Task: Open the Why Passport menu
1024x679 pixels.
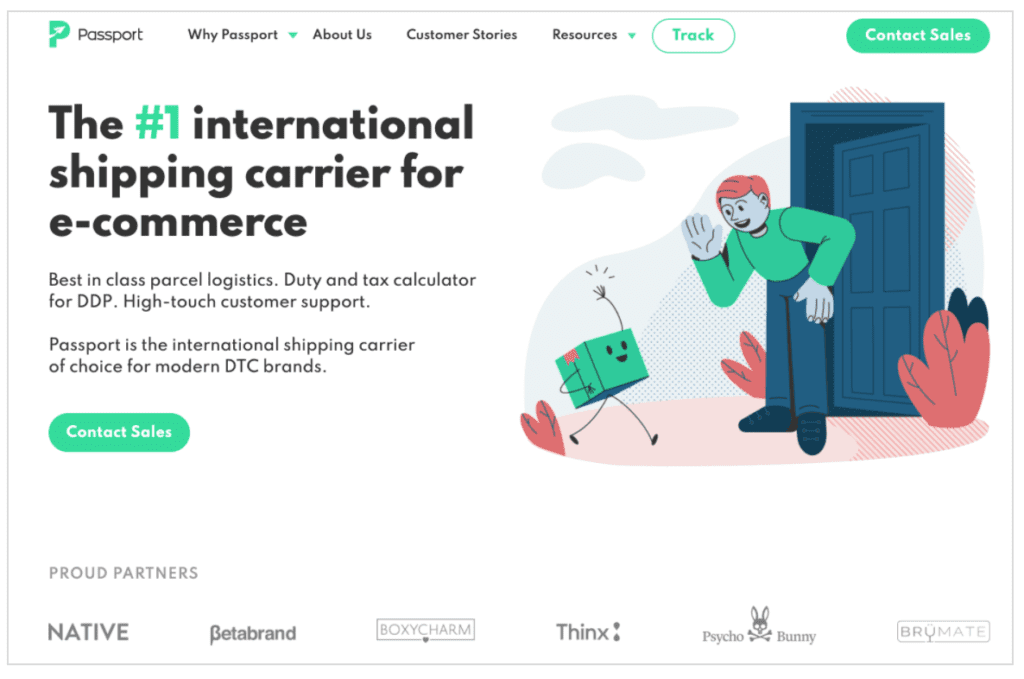Action: [232, 35]
